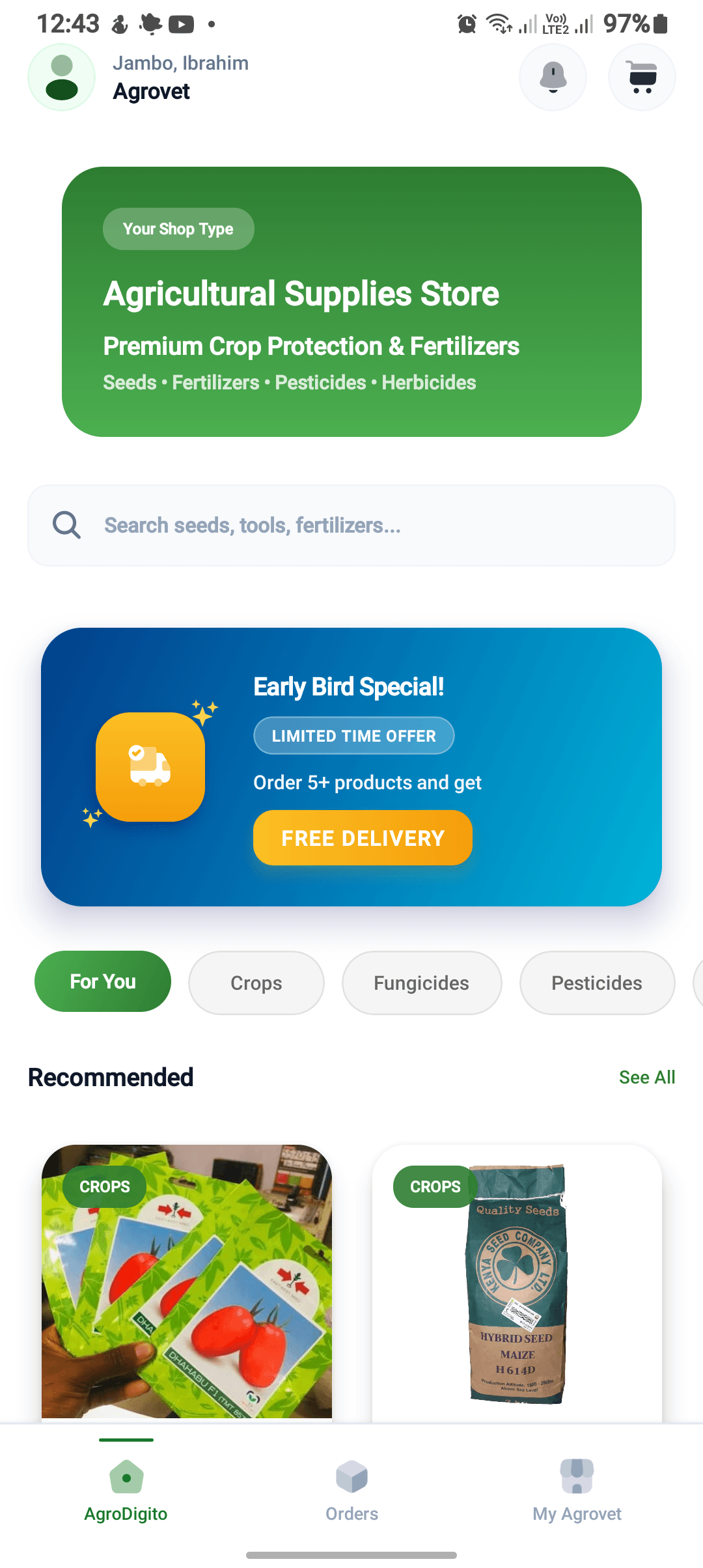Tap the yellow delivery truck icon
703x1568 pixels.
[150, 766]
